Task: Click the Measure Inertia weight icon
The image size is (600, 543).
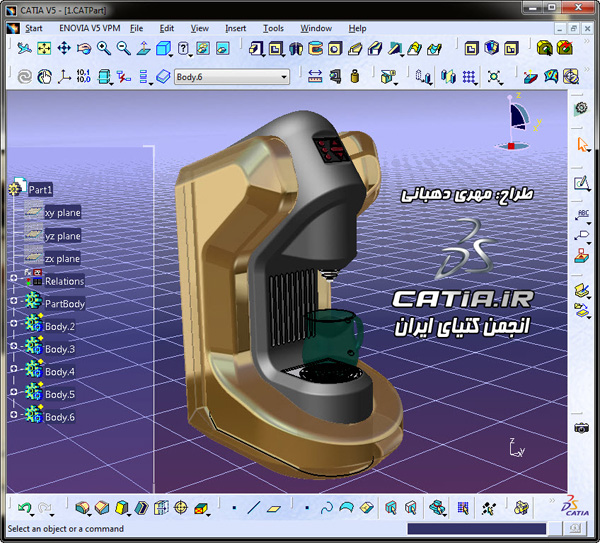Action: [355, 77]
